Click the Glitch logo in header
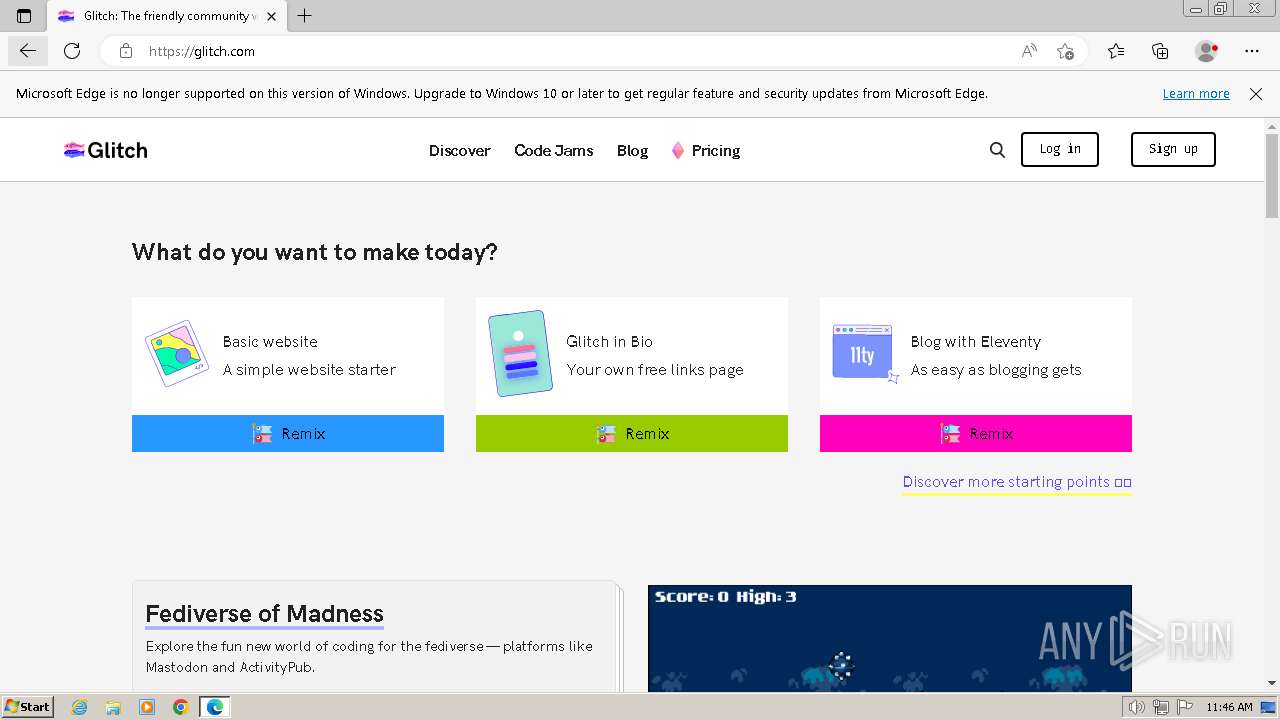Screen dimensions: 1280x720 pyautogui.click(x=105, y=150)
